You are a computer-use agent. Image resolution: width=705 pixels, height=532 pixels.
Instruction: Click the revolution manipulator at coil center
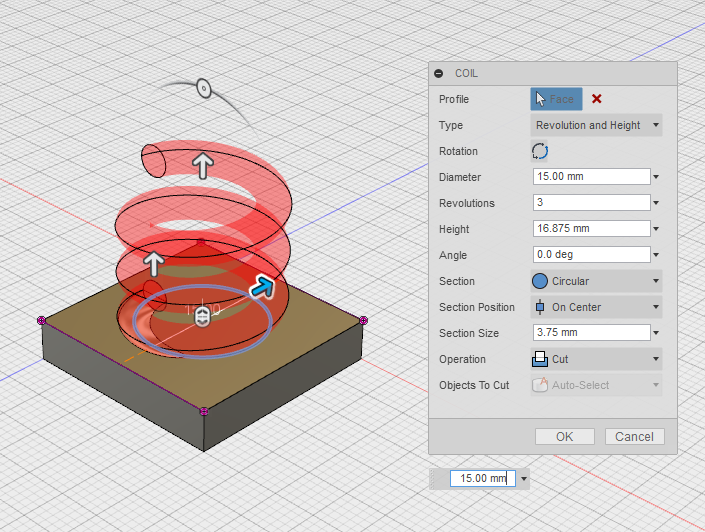point(202,317)
